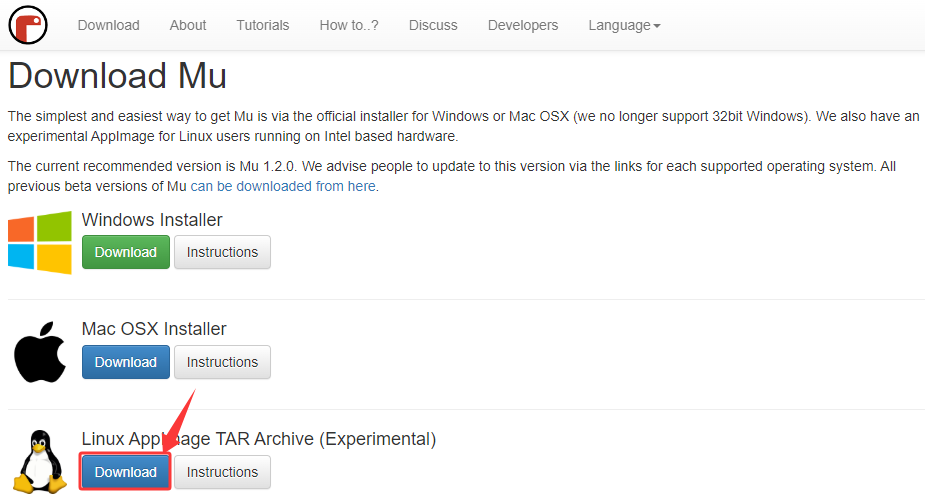
Task: Click the Windows logo icon
Action: pyautogui.click(x=40, y=242)
